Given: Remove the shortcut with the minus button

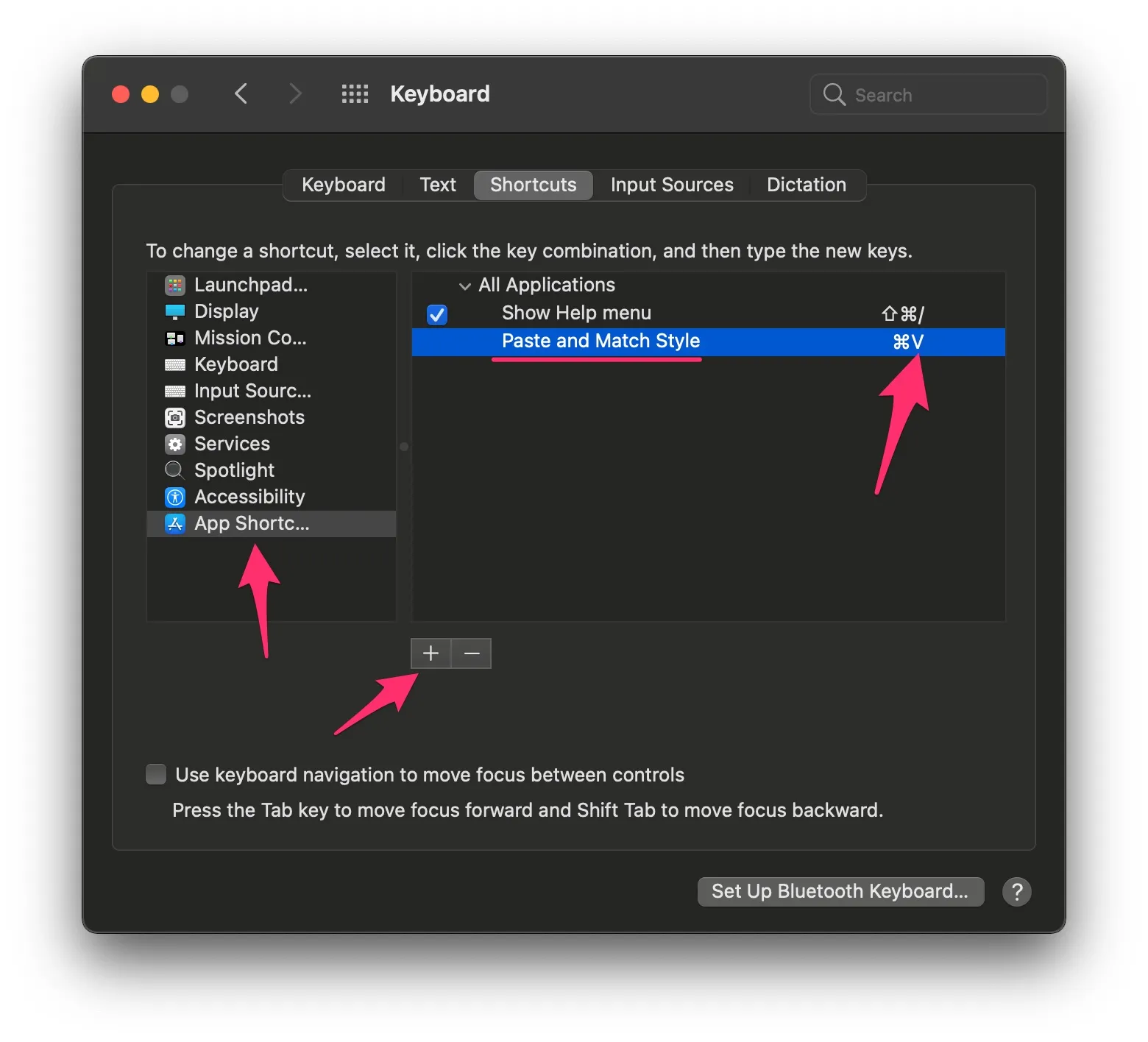Looking at the screenshot, I should [472, 653].
